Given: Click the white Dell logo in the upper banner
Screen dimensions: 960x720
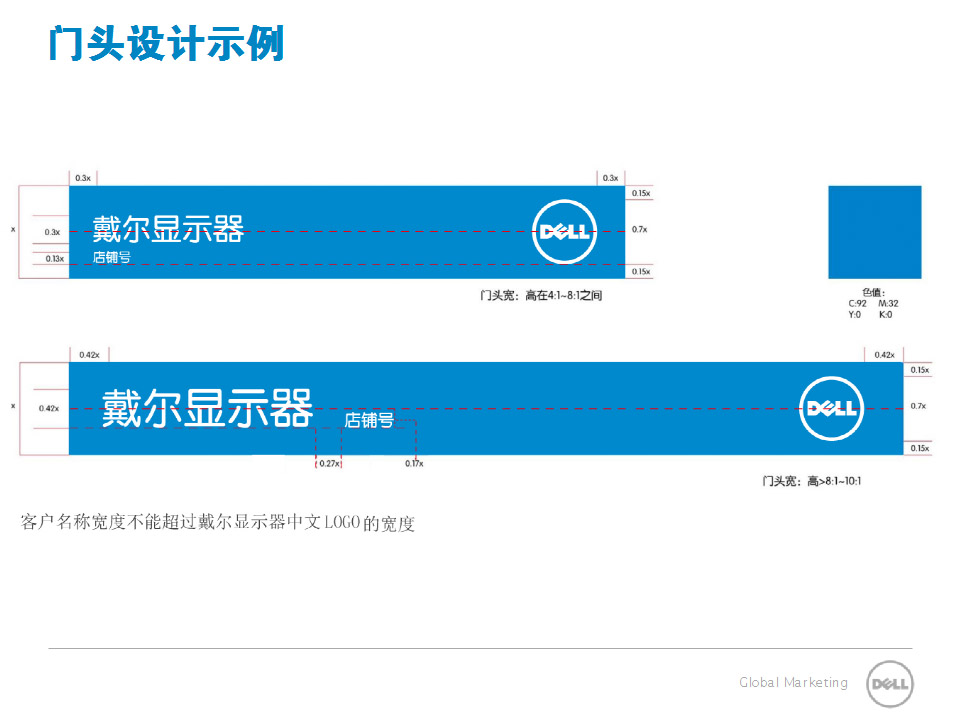Looking at the screenshot, I should click(564, 231).
